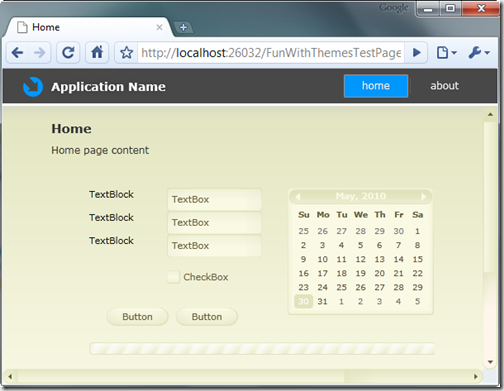Select the Home browser tab
This screenshot has width=504, height=391.
[88, 27]
